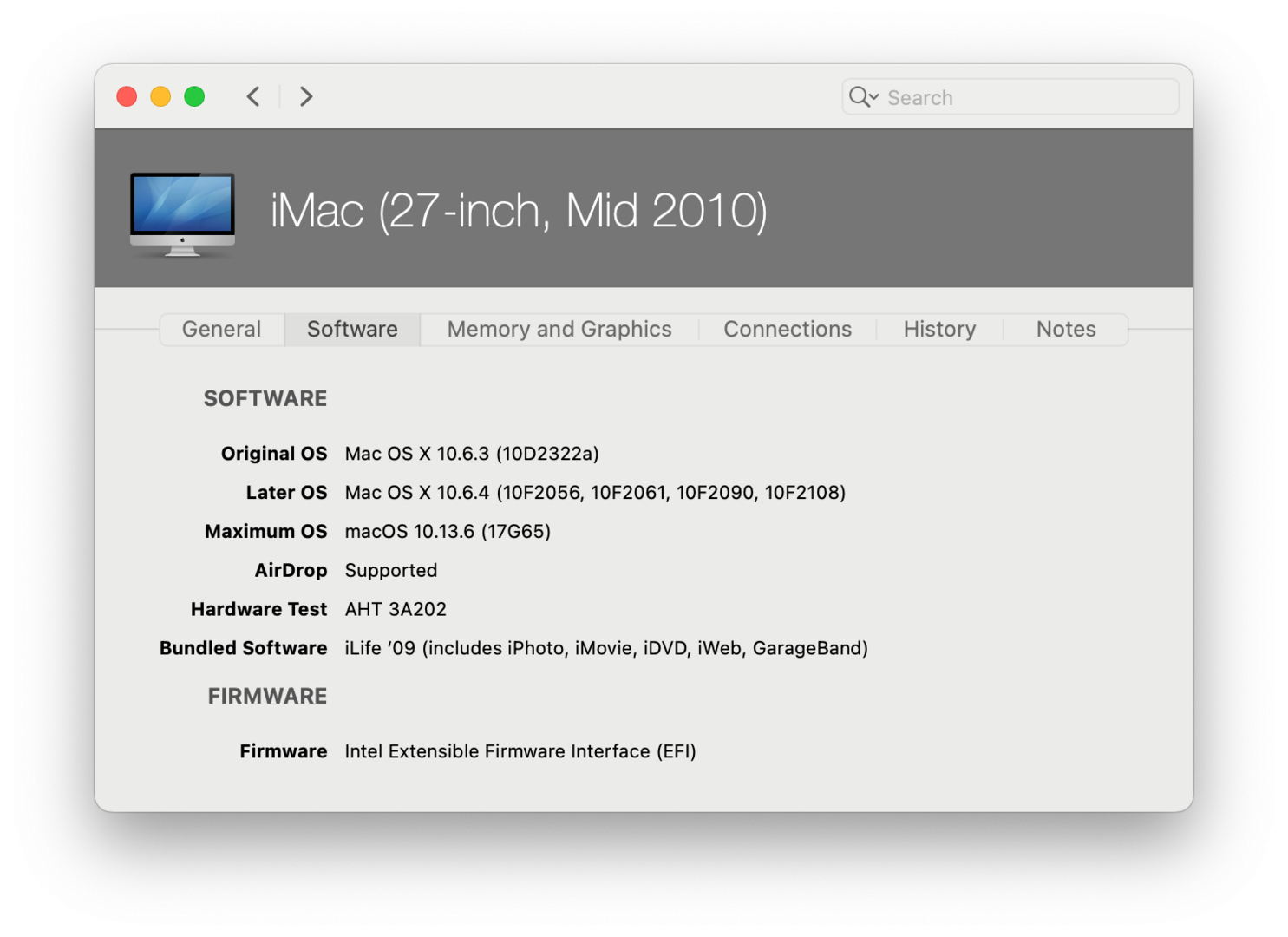Switch to the General tab
Viewport: 1288px width, 937px height.
click(x=221, y=330)
